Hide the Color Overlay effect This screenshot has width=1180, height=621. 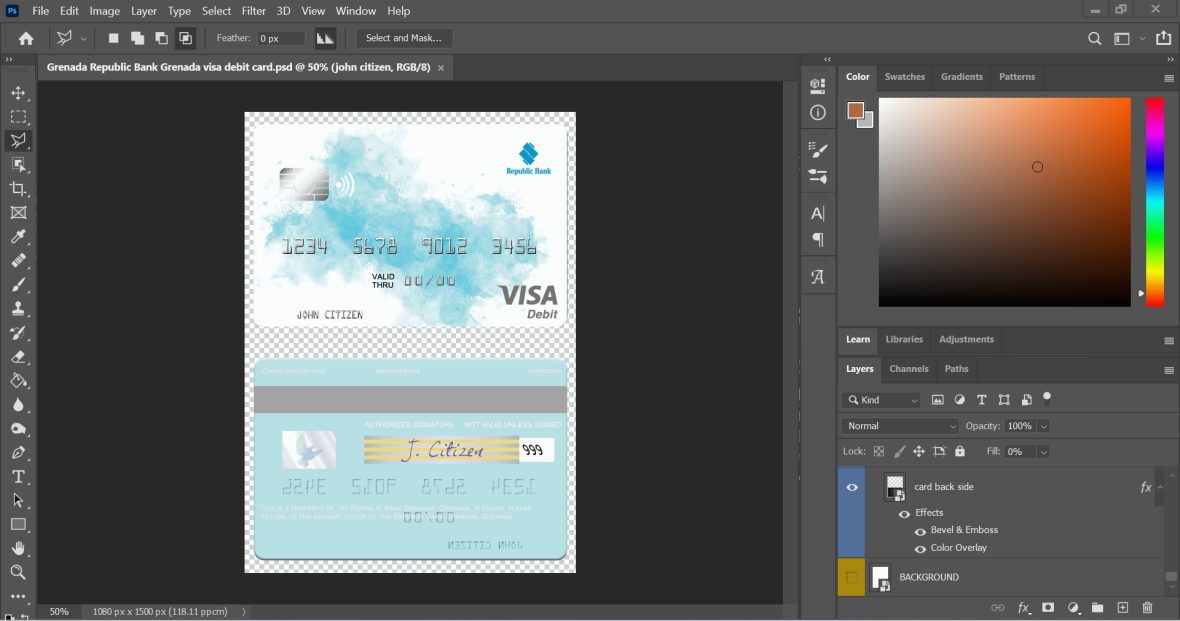920,547
